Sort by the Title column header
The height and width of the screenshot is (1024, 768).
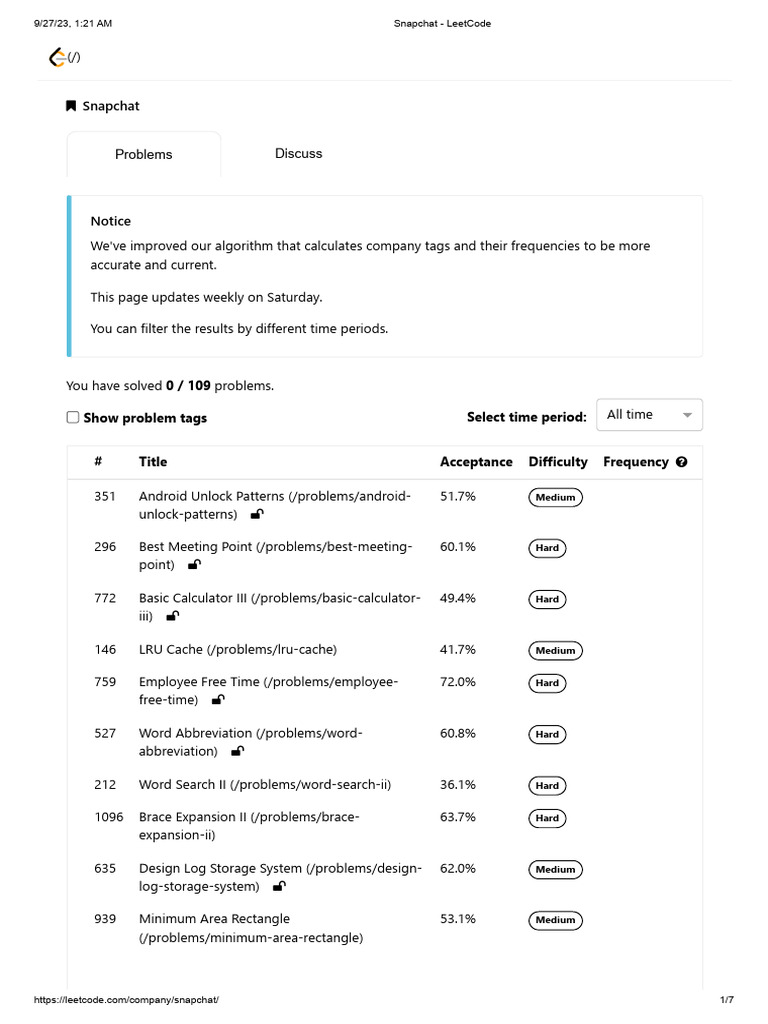pyautogui.click(x=153, y=462)
